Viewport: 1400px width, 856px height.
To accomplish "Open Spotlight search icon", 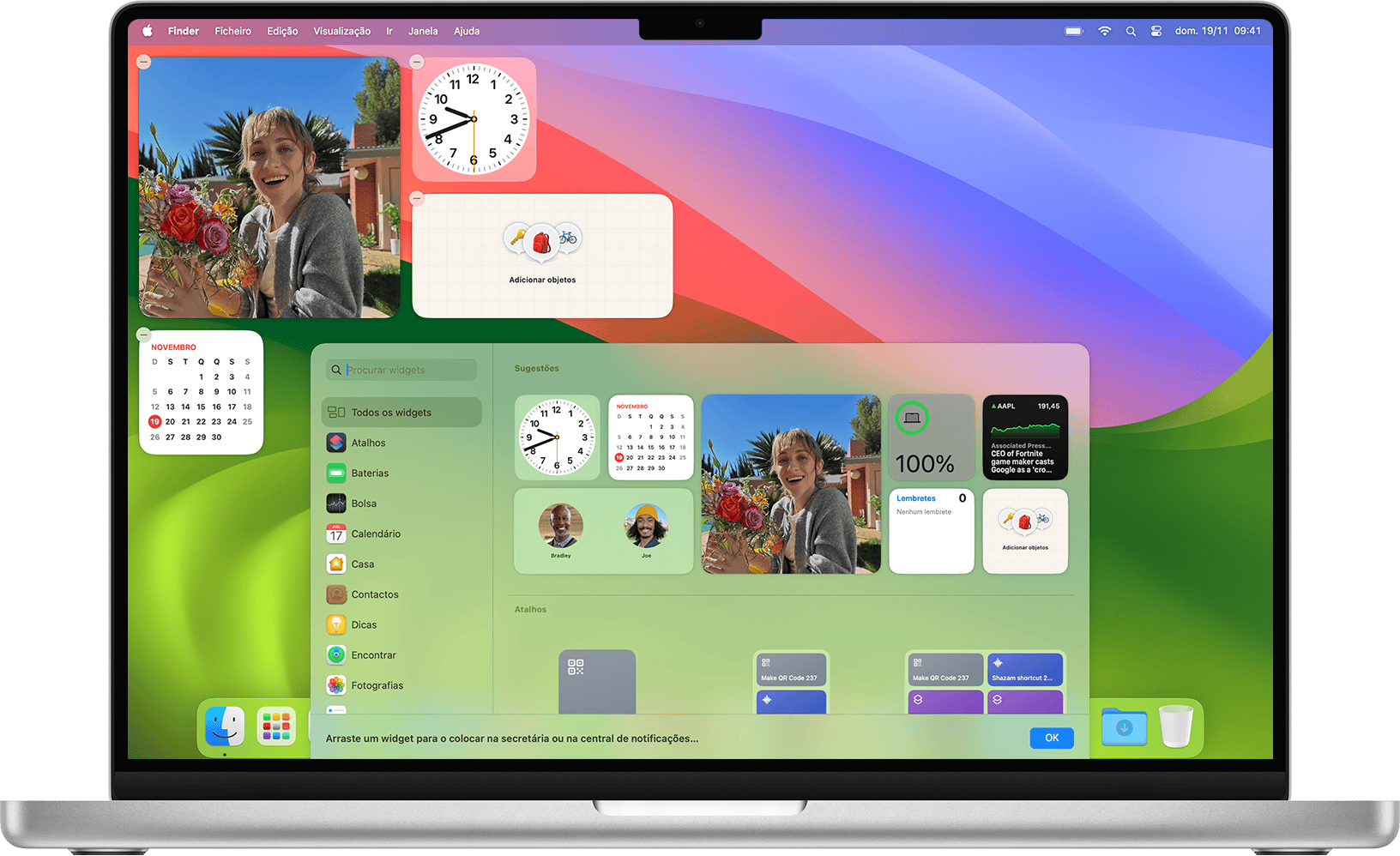I will coord(1131,31).
